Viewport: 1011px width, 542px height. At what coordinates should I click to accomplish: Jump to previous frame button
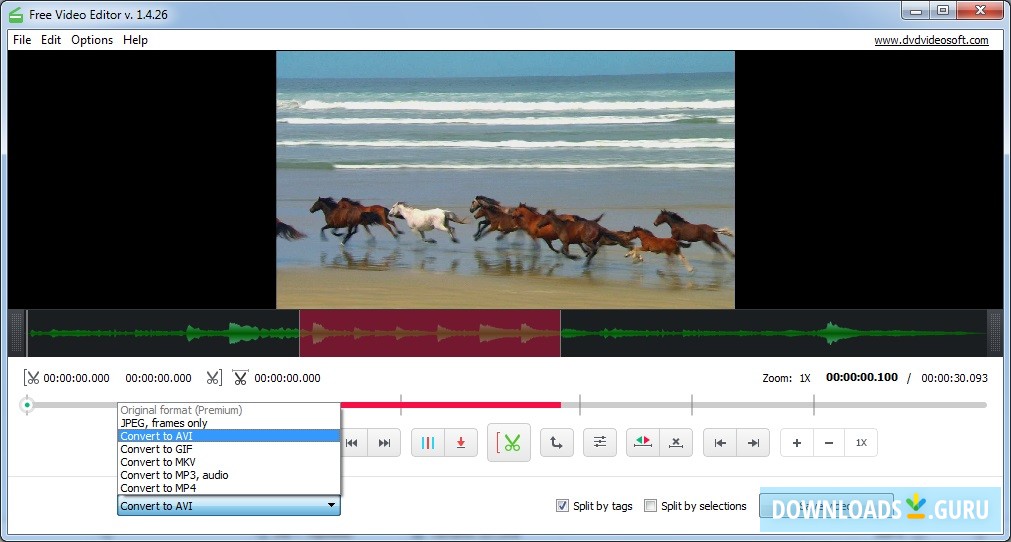pos(352,443)
